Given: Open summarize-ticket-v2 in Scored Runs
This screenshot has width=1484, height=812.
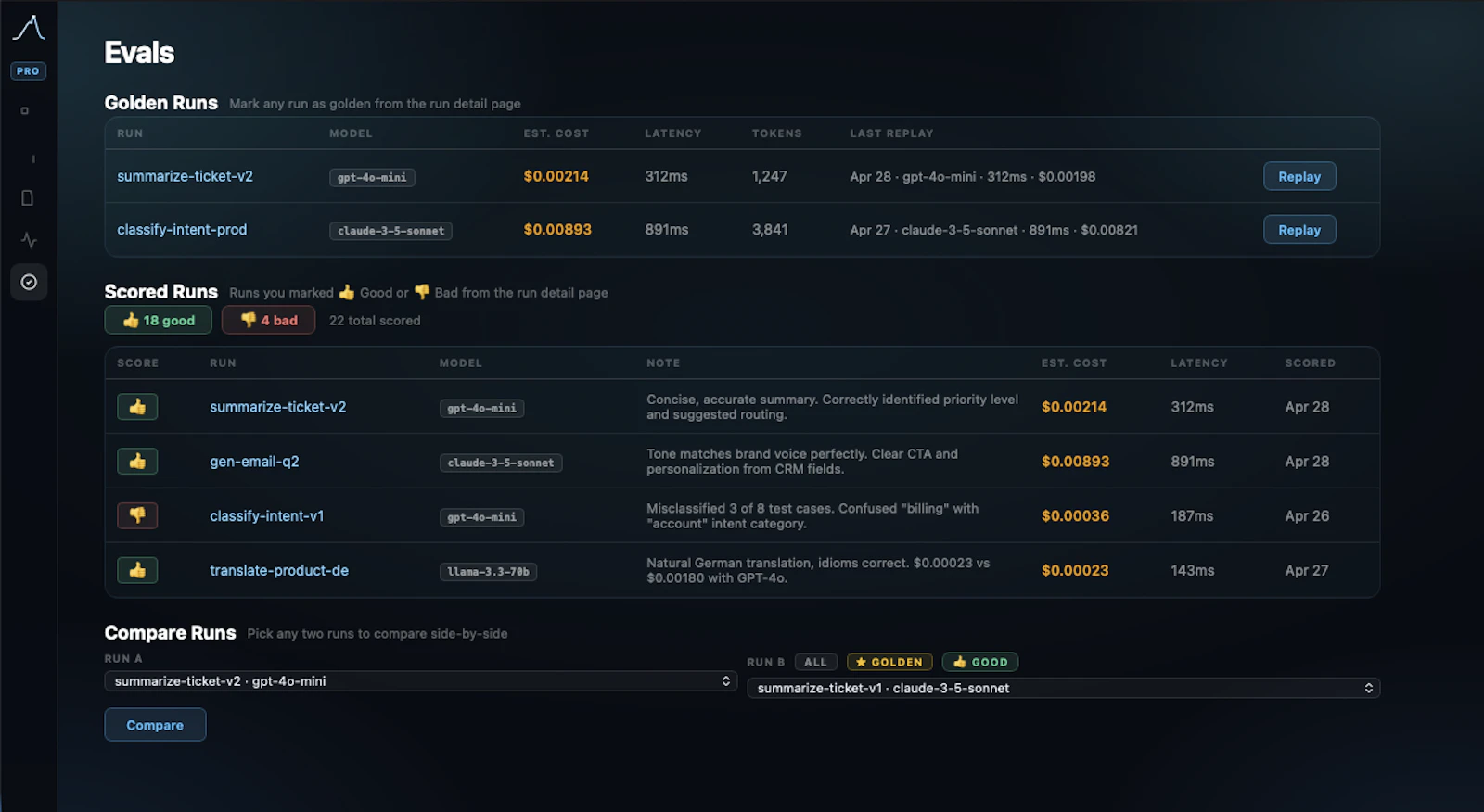Looking at the screenshot, I should [277, 407].
